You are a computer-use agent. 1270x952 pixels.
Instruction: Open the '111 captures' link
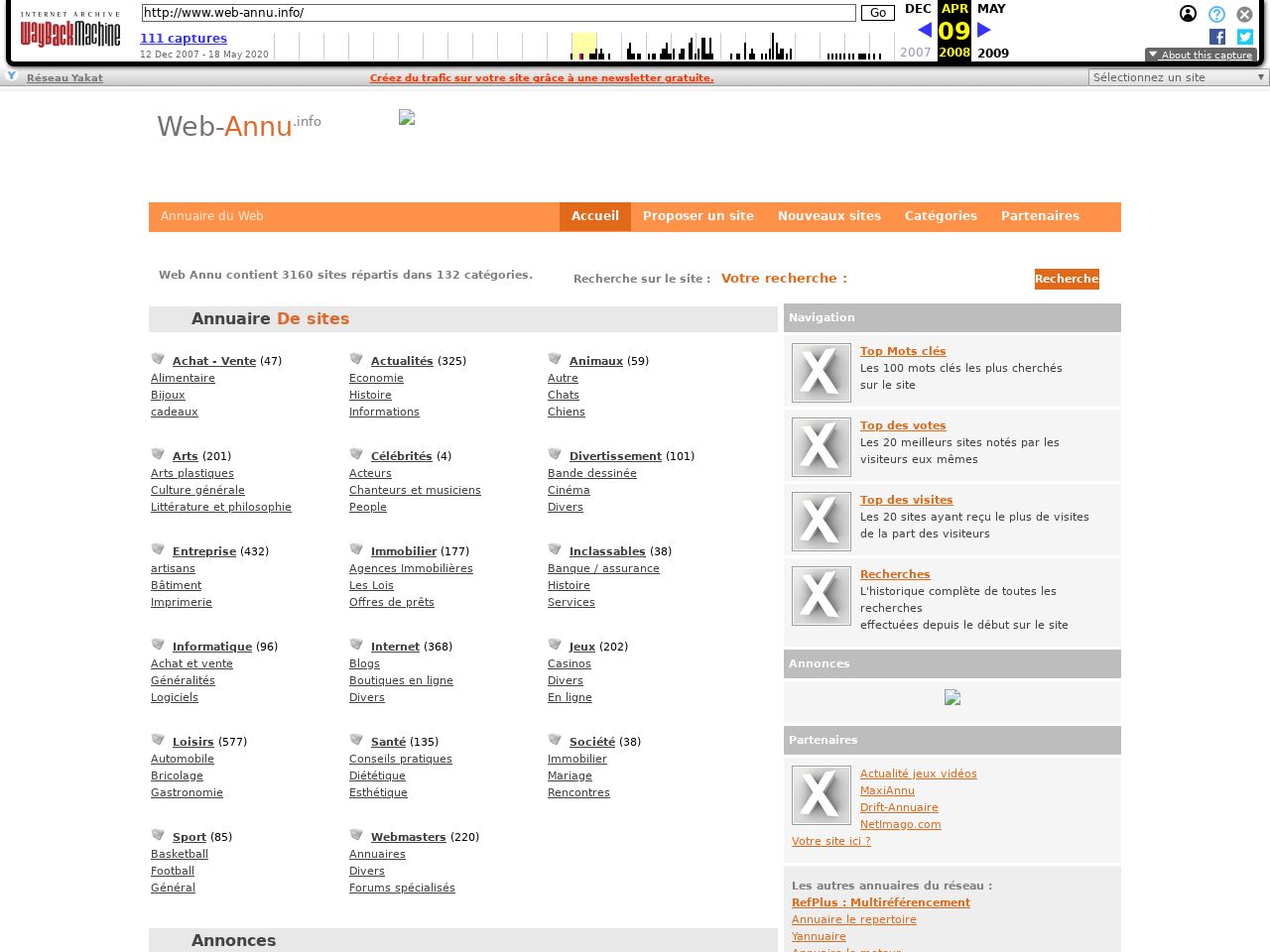point(184,39)
